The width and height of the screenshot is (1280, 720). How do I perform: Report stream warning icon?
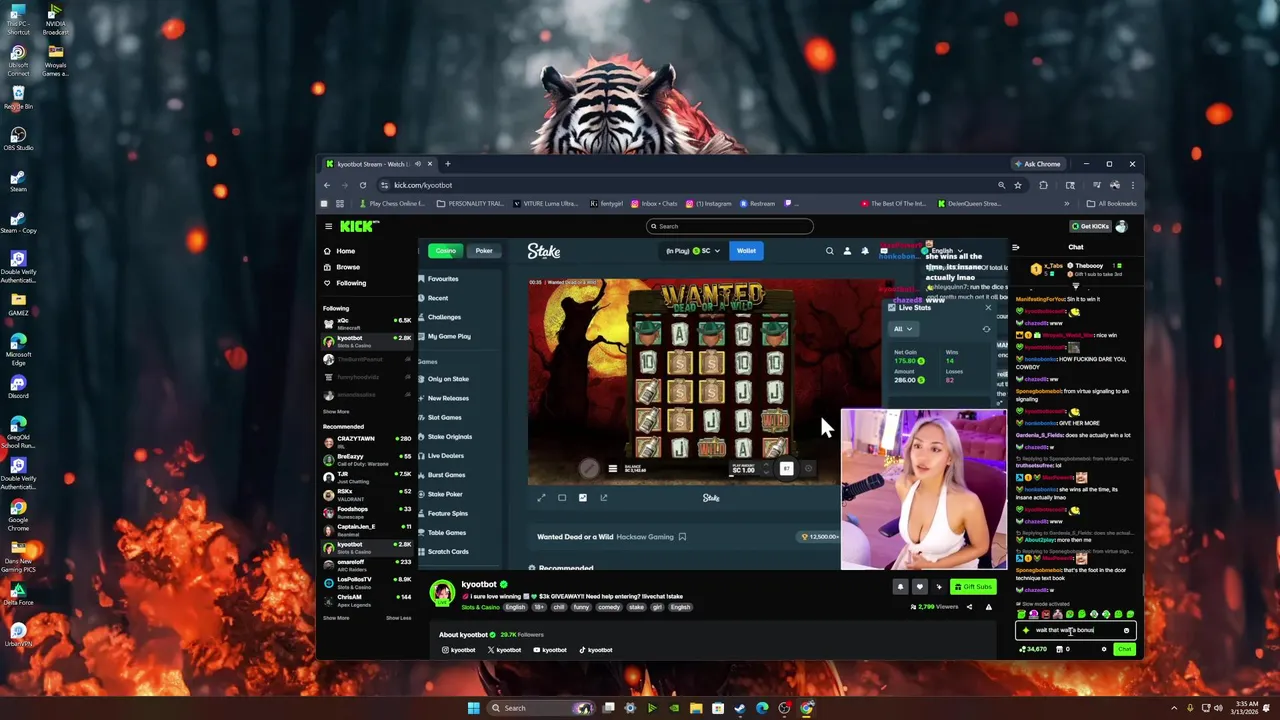pos(989,607)
